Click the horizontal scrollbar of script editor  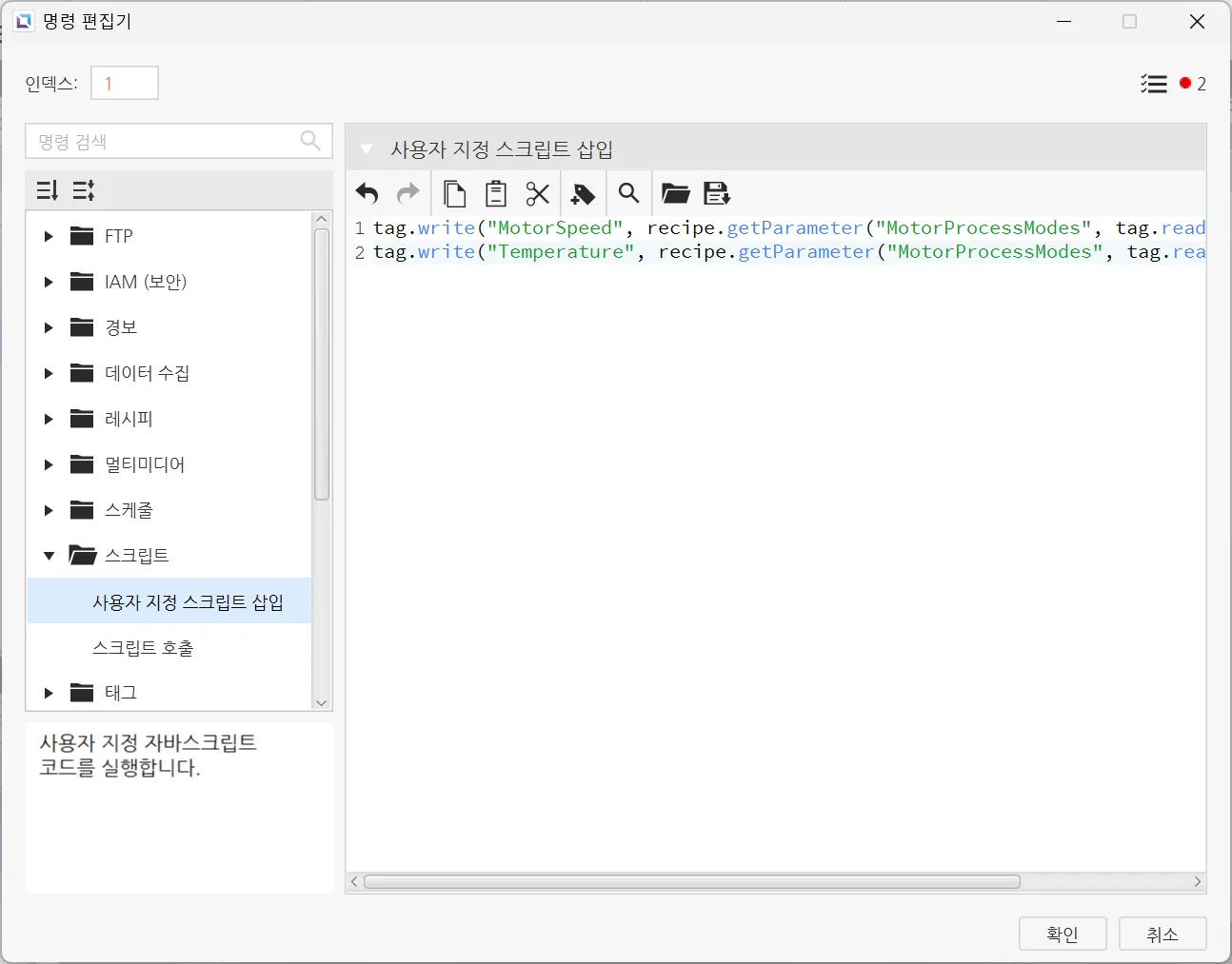[x=692, y=882]
